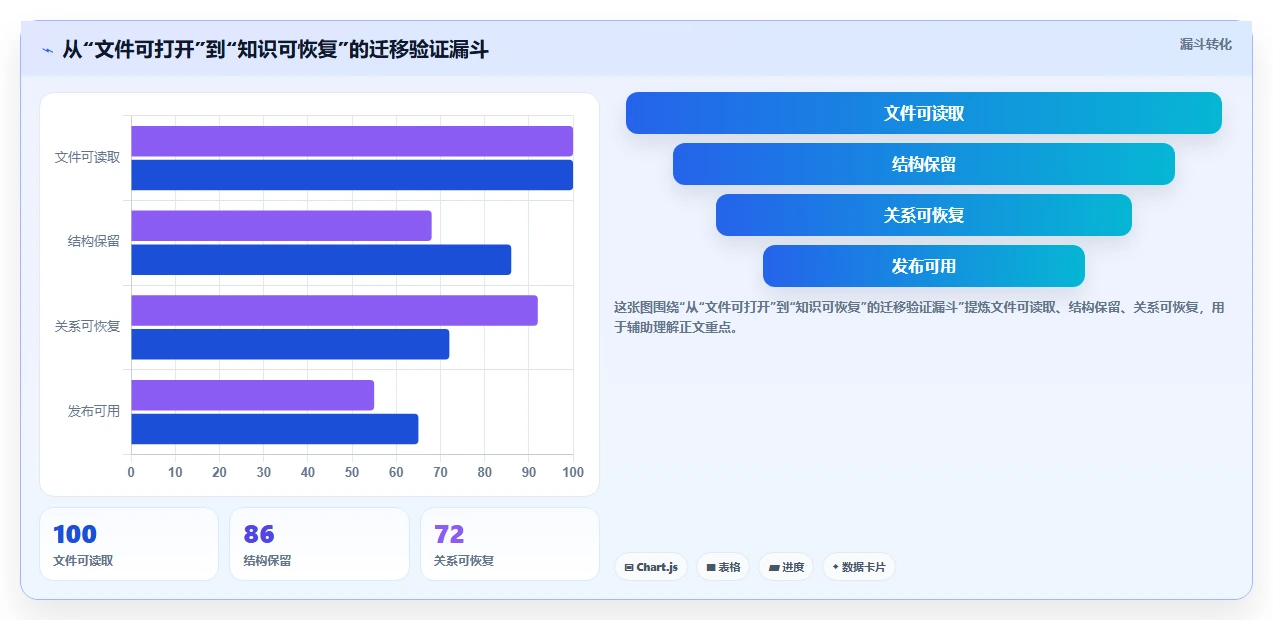1273x620 pixels.
Task: Click the blue bar for 结构保留
Action: tap(321, 260)
